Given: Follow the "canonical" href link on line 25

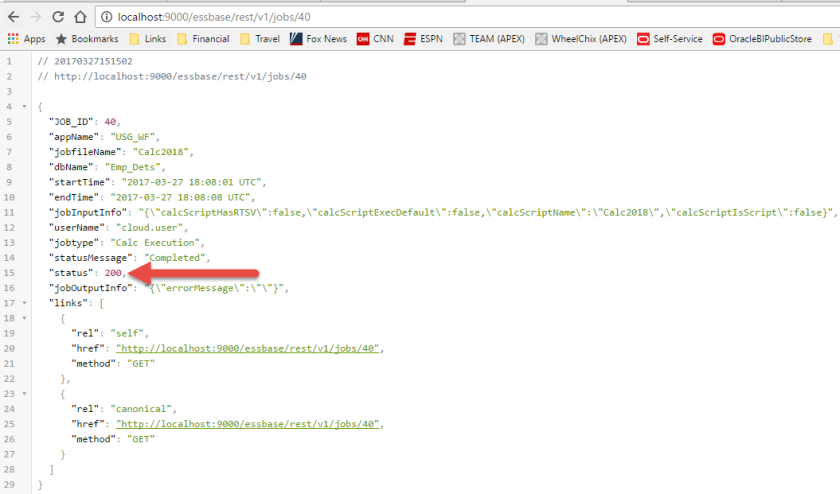Looking at the screenshot, I should (x=249, y=424).
